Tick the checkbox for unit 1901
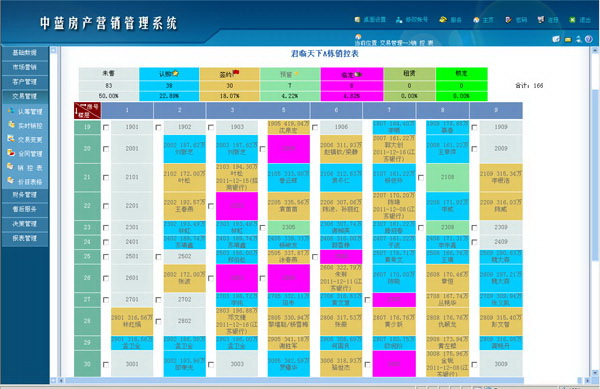 click(x=106, y=127)
